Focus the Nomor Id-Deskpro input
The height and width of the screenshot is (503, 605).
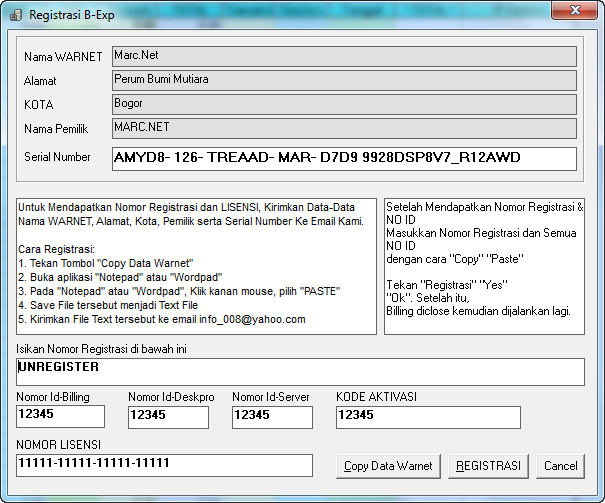pos(168,417)
